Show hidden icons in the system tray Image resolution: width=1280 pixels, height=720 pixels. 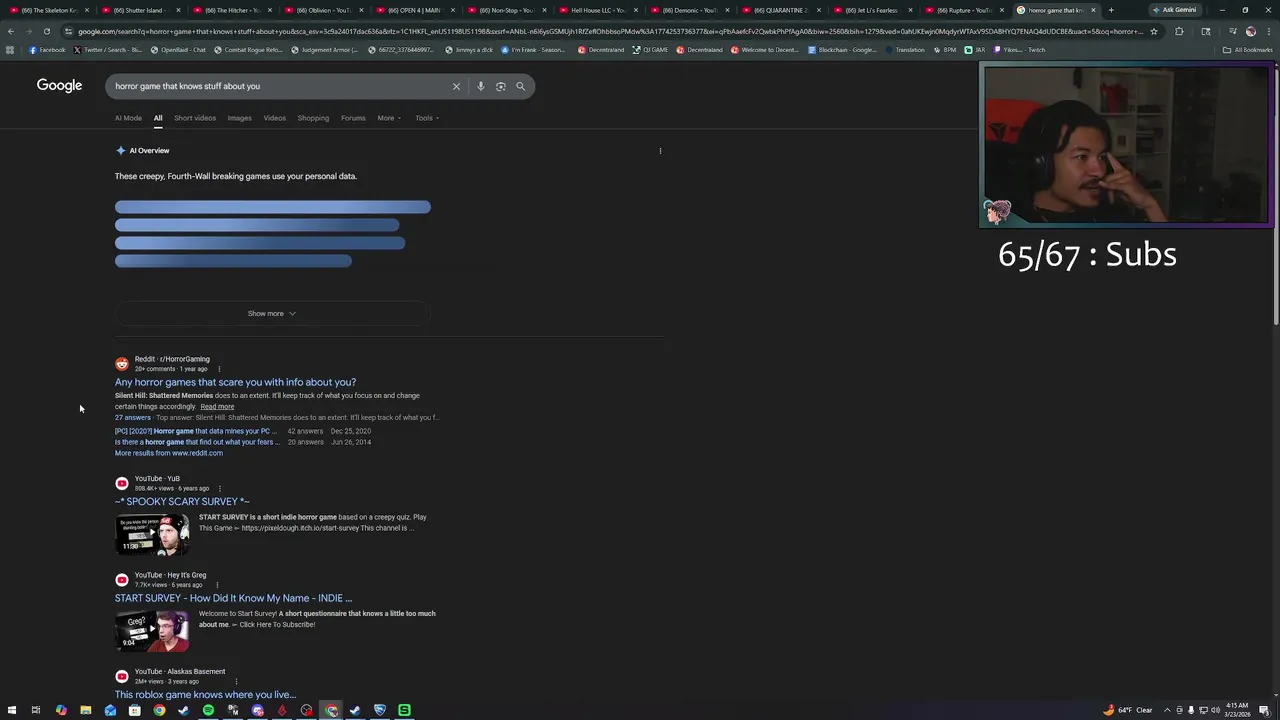click(1166, 710)
